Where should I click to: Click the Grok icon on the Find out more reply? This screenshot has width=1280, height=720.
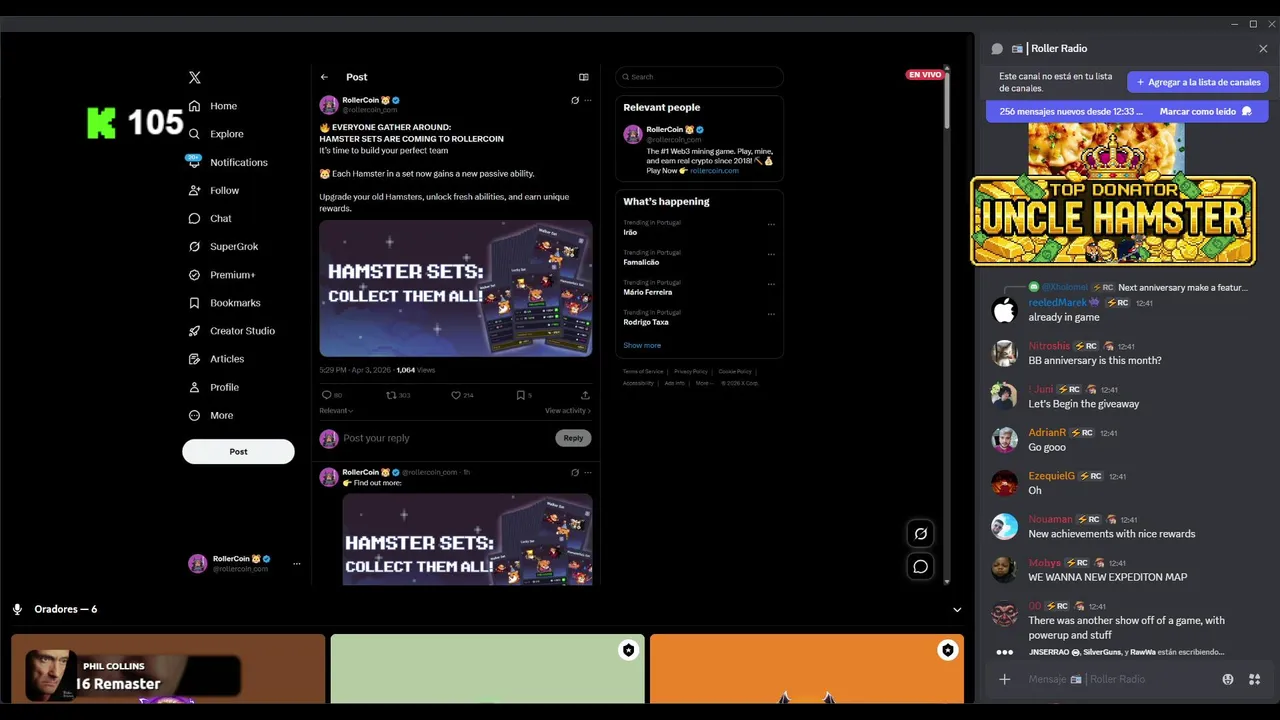point(575,472)
